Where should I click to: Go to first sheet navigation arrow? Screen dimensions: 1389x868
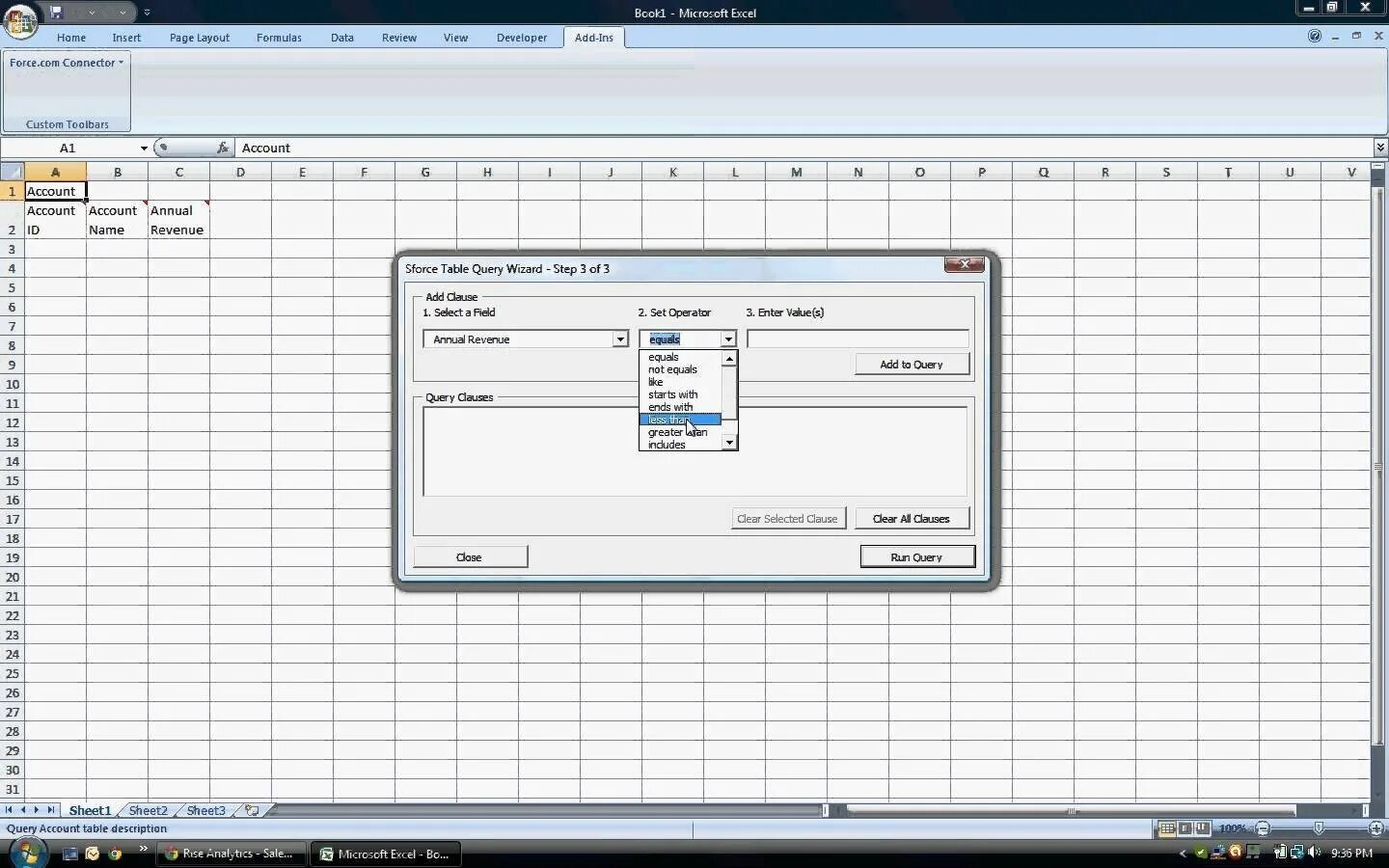coord(9,810)
